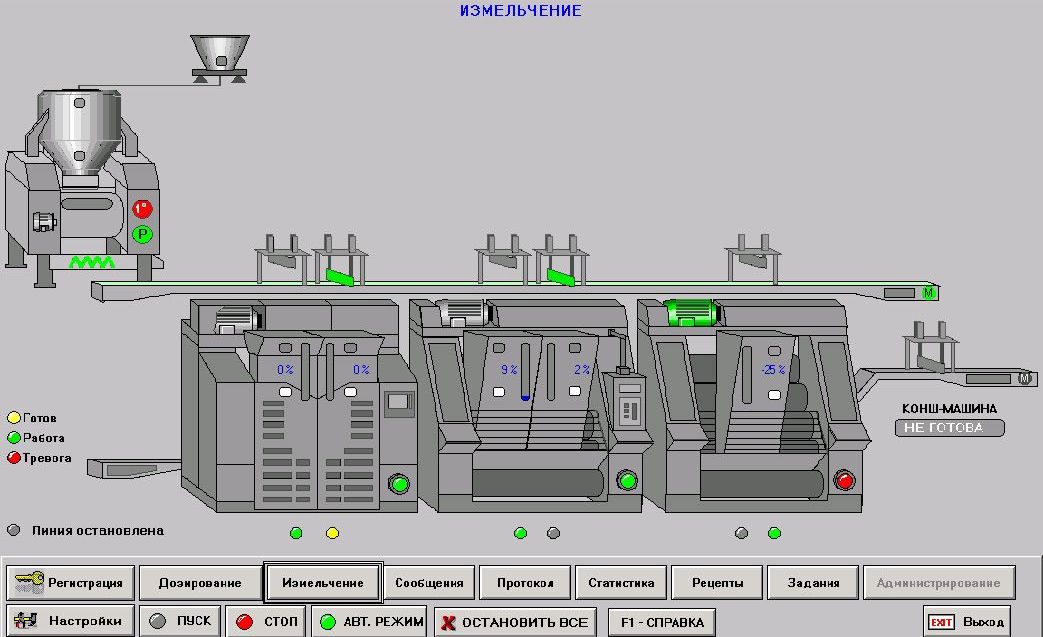Viewport: 1043px width, 637px height.
Task: Click the key icon on Регистрация button
Action: (29, 582)
